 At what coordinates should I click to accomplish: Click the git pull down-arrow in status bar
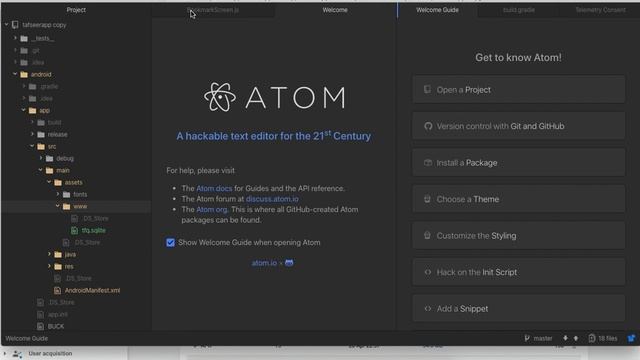(565, 338)
